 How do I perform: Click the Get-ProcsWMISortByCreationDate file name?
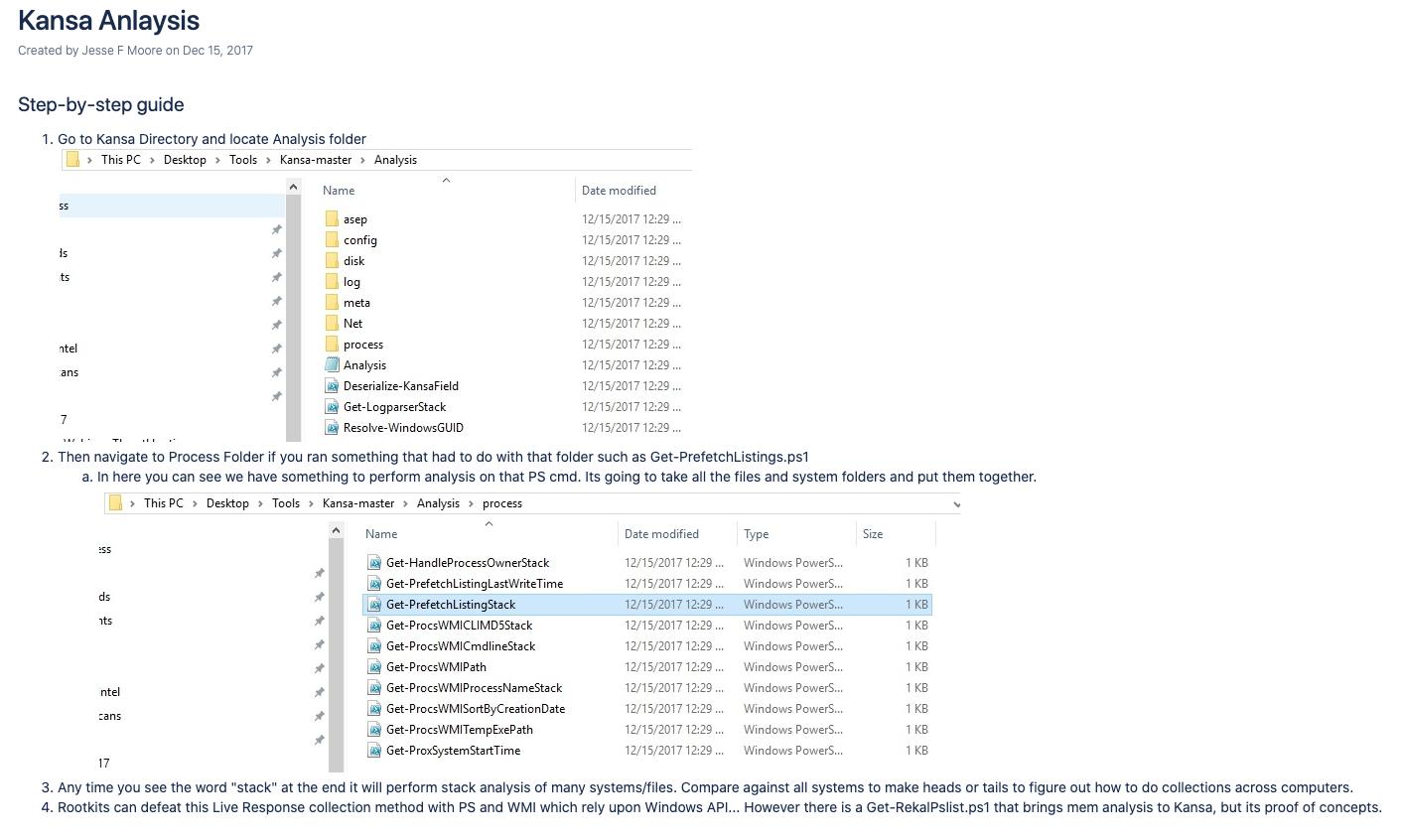click(x=476, y=709)
